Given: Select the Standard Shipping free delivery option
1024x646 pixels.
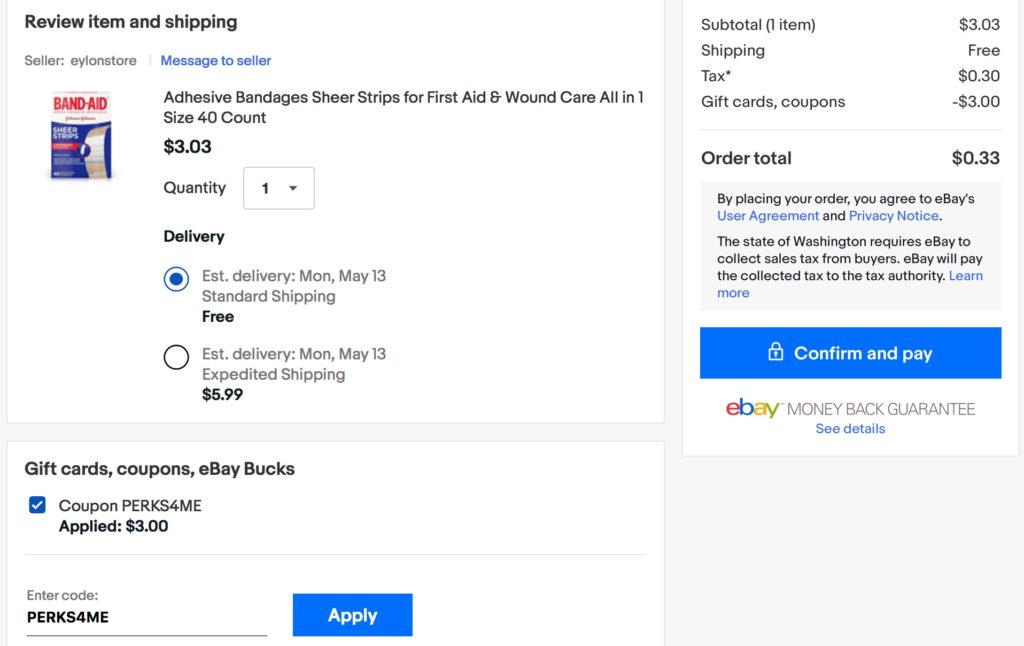Looking at the screenshot, I should click(x=176, y=279).
